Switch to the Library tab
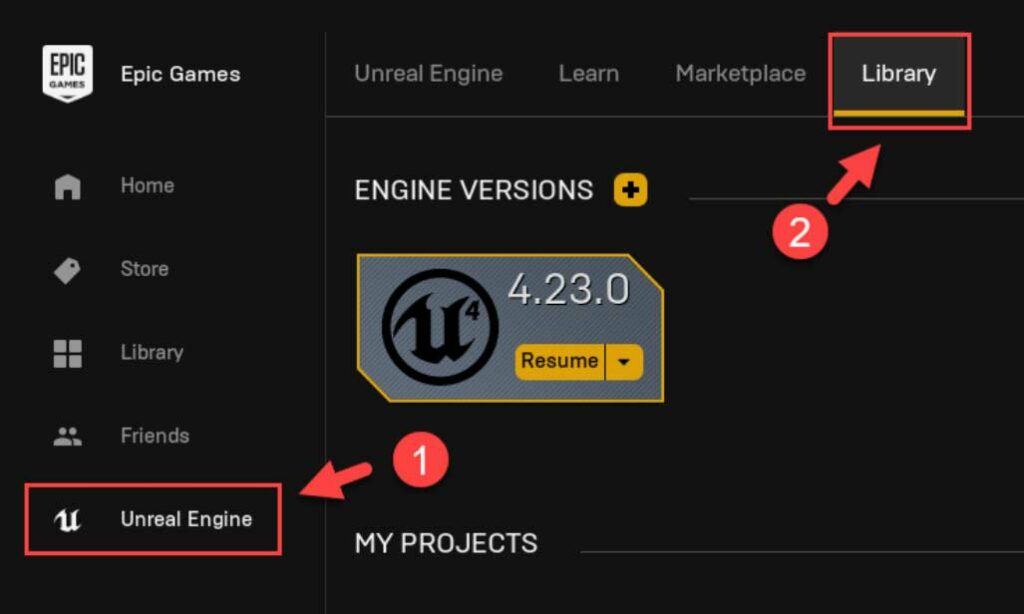The height and width of the screenshot is (614, 1024). pyautogui.click(x=897, y=73)
